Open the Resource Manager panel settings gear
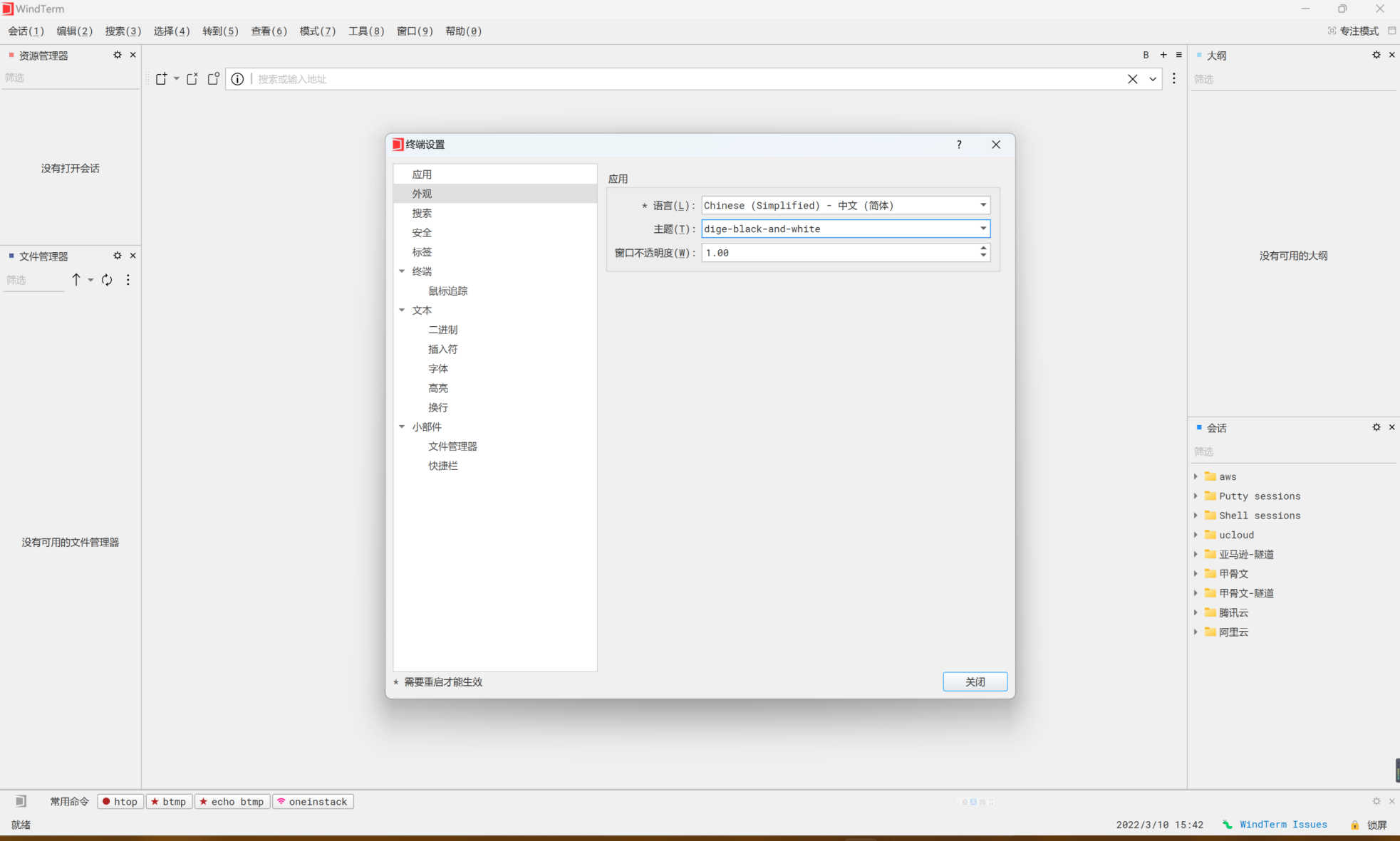1400x841 pixels. pyautogui.click(x=118, y=55)
